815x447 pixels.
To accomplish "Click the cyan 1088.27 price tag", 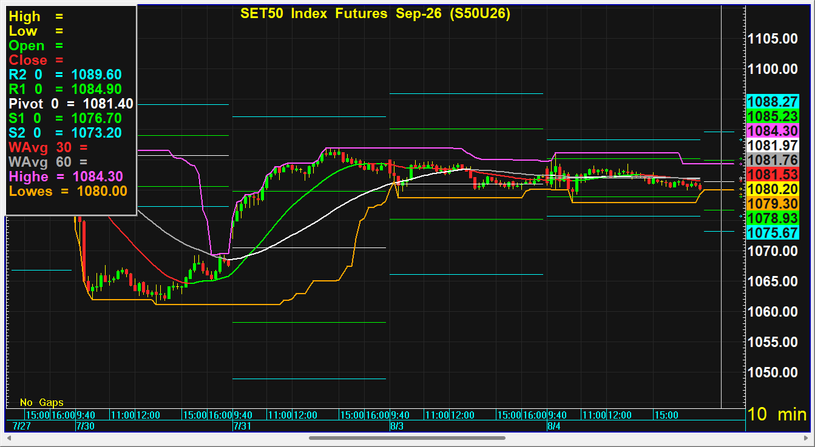I will click(772, 102).
